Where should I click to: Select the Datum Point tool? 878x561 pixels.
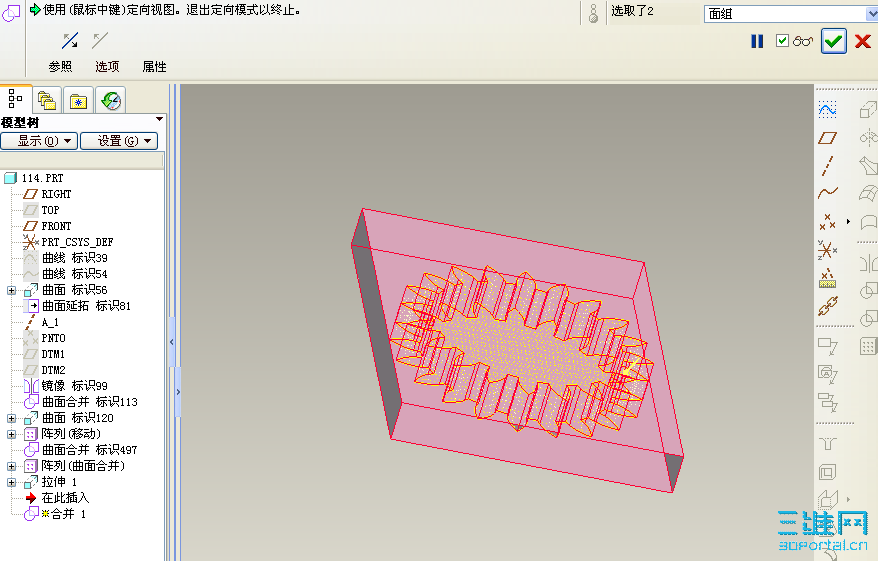pyautogui.click(x=827, y=222)
